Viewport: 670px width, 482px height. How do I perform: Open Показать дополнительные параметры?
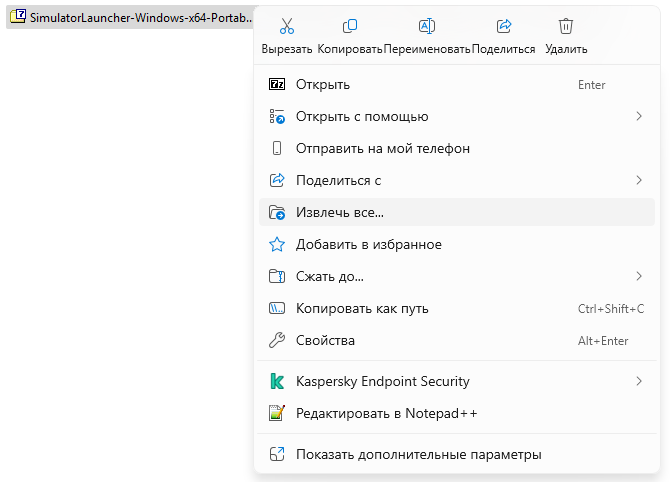418,454
